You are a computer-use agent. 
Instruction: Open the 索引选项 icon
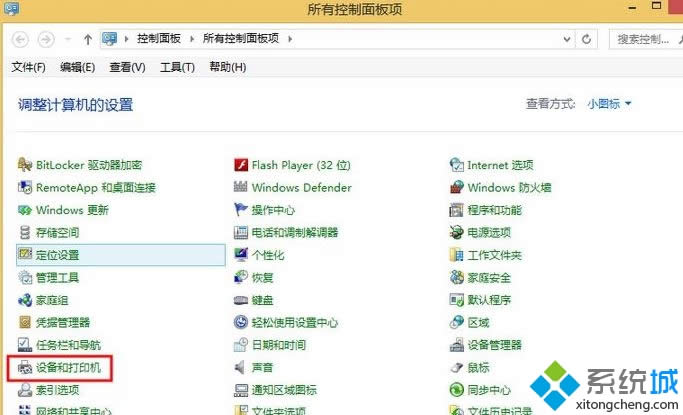[25, 390]
